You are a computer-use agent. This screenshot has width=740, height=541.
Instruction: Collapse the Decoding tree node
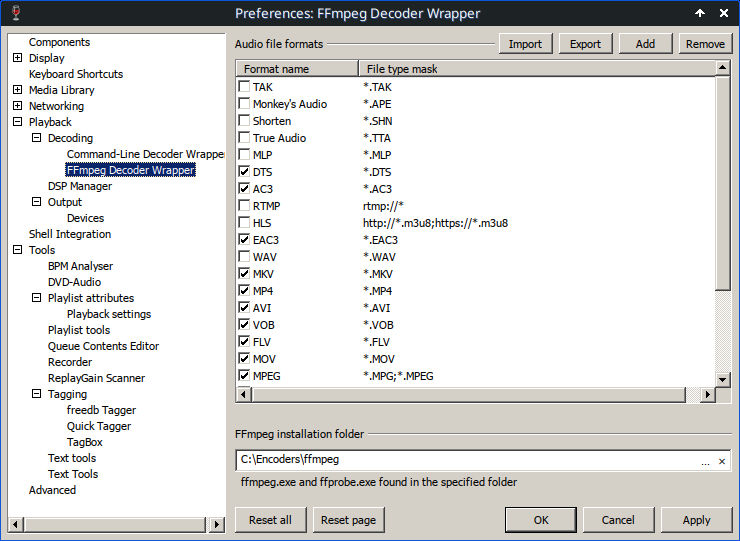pos(36,138)
